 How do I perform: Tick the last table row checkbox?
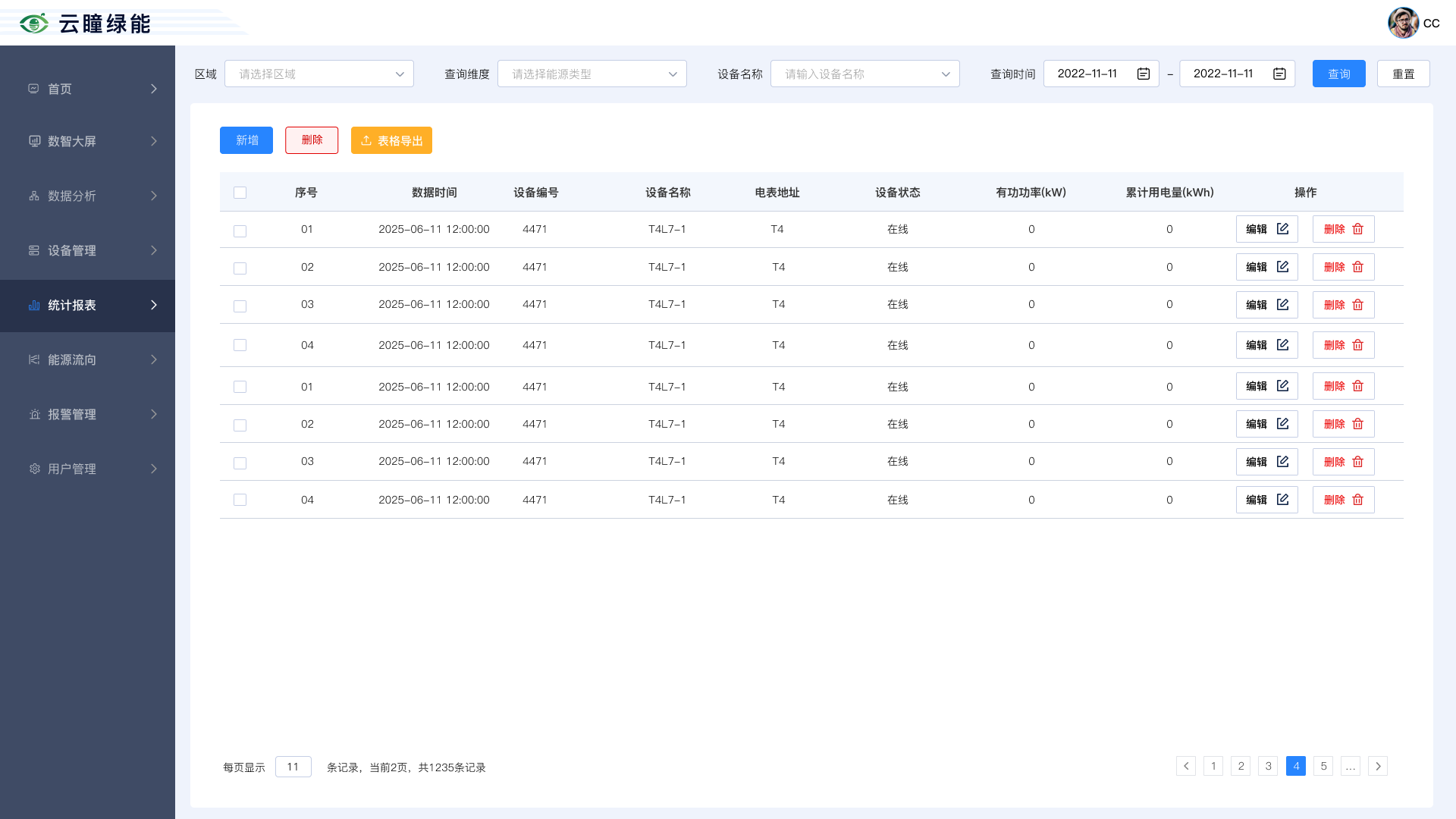point(240,500)
